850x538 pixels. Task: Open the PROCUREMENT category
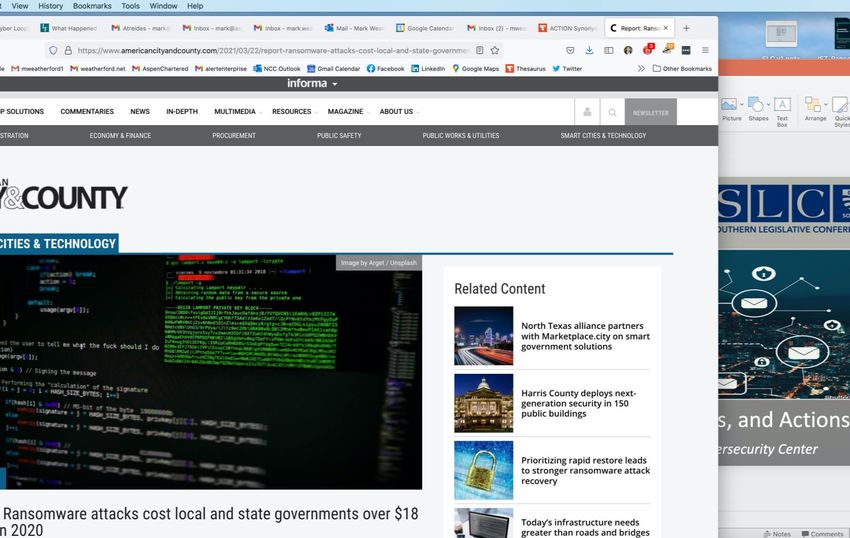click(234, 136)
